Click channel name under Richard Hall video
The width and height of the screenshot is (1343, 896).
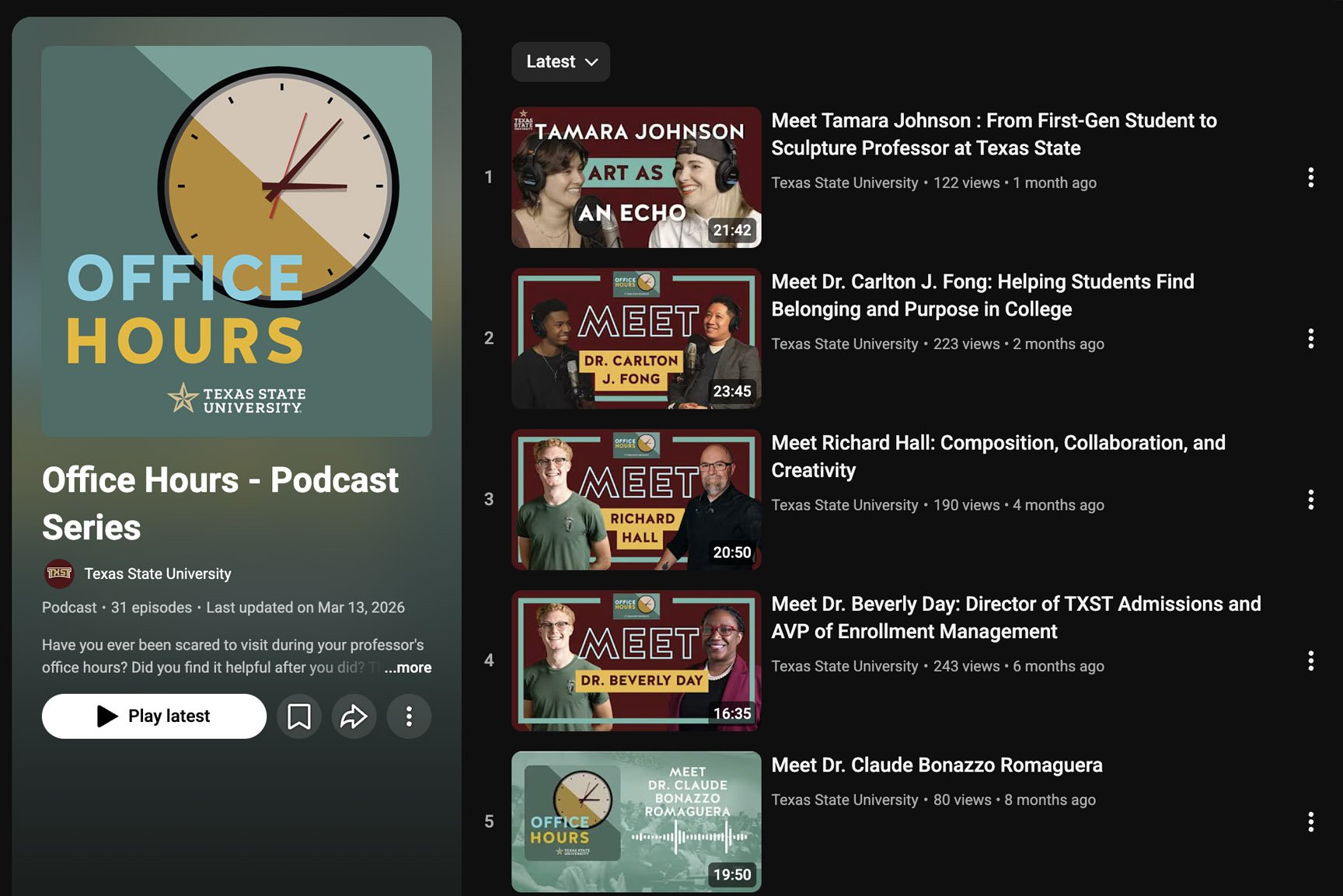pyautogui.click(x=845, y=505)
